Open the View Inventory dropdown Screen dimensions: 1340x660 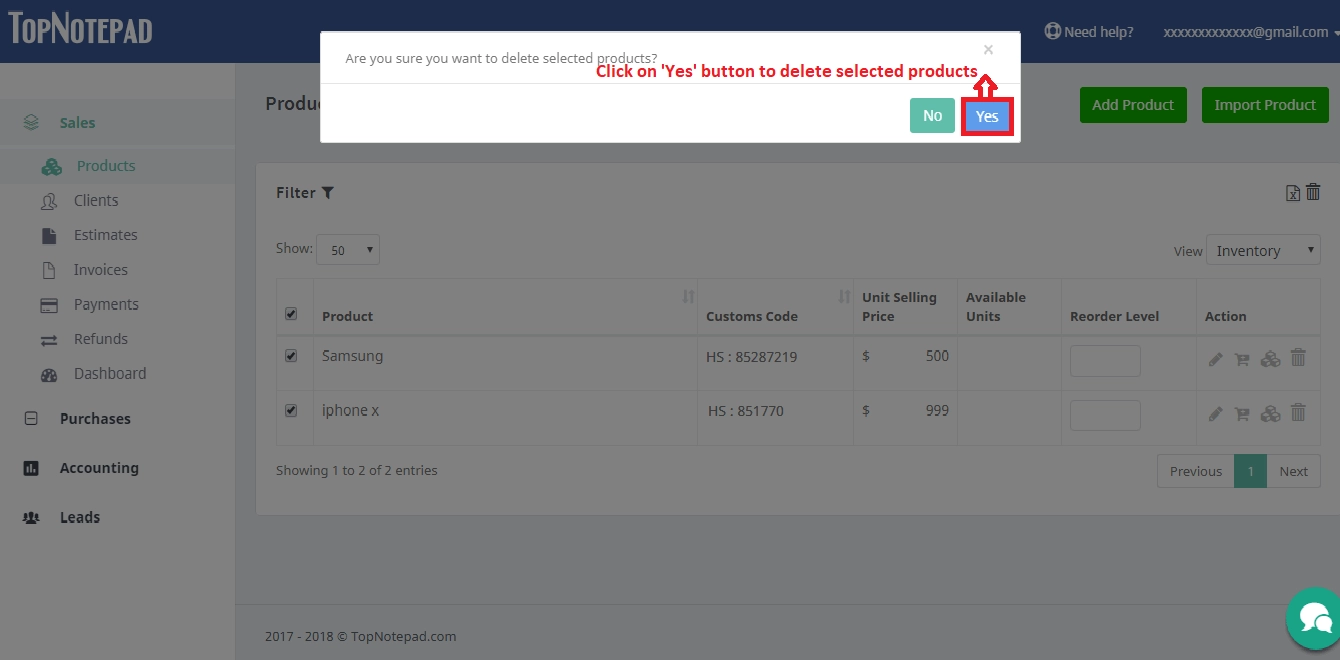click(1262, 251)
